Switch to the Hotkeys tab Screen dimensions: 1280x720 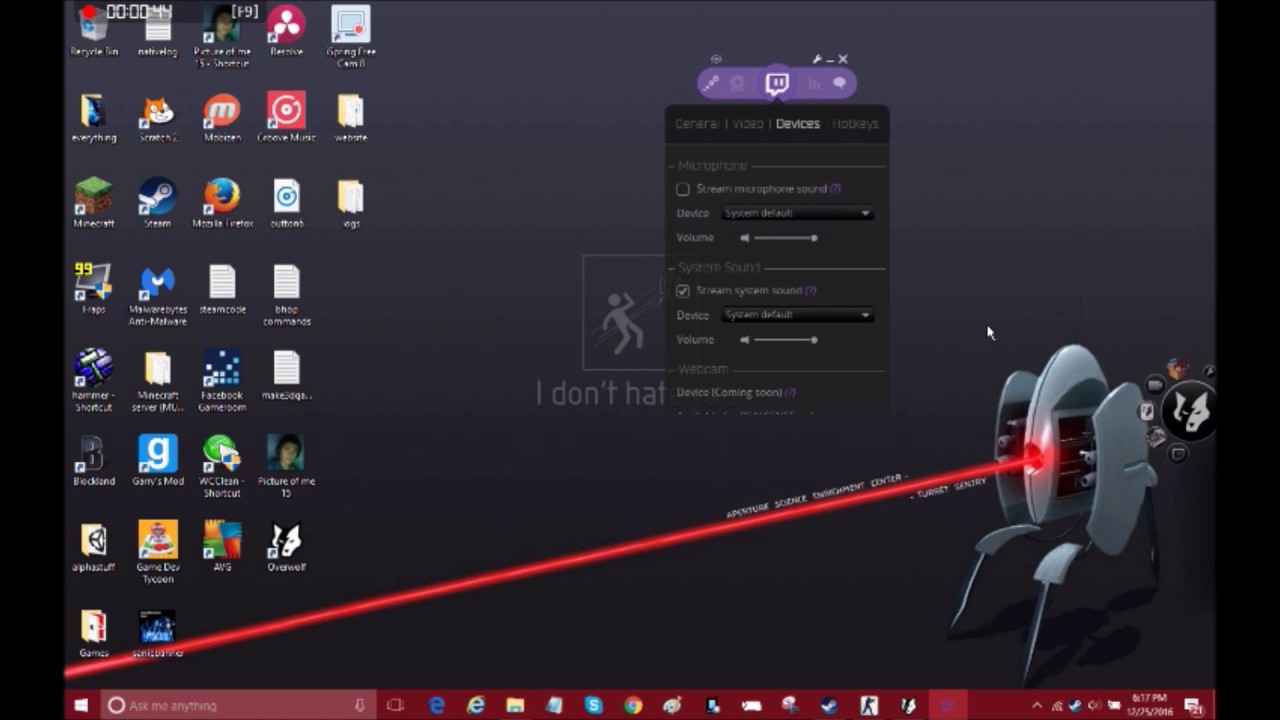tap(855, 124)
